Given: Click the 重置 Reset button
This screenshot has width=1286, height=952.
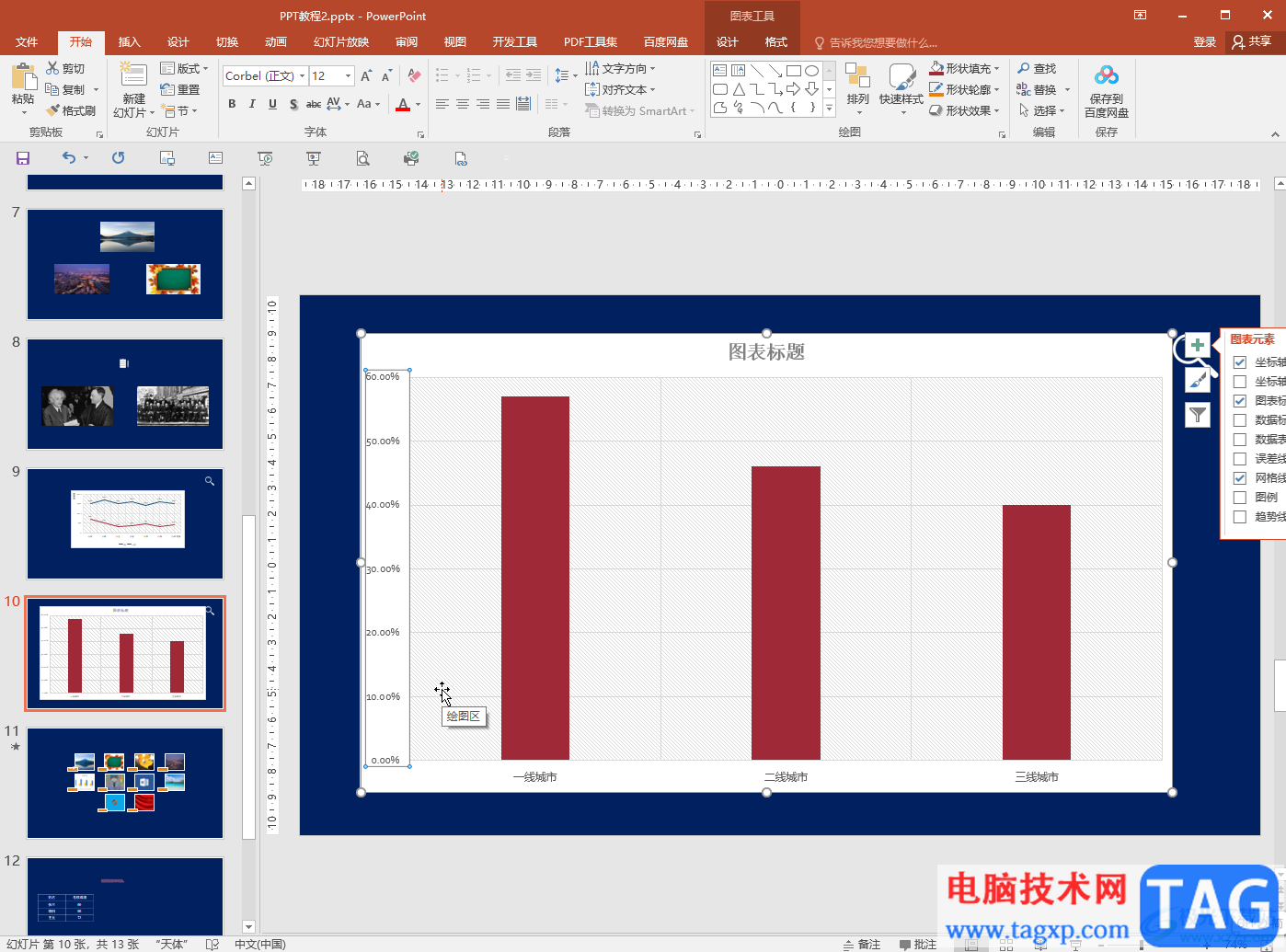Looking at the screenshot, I should [x=180, y=89].
